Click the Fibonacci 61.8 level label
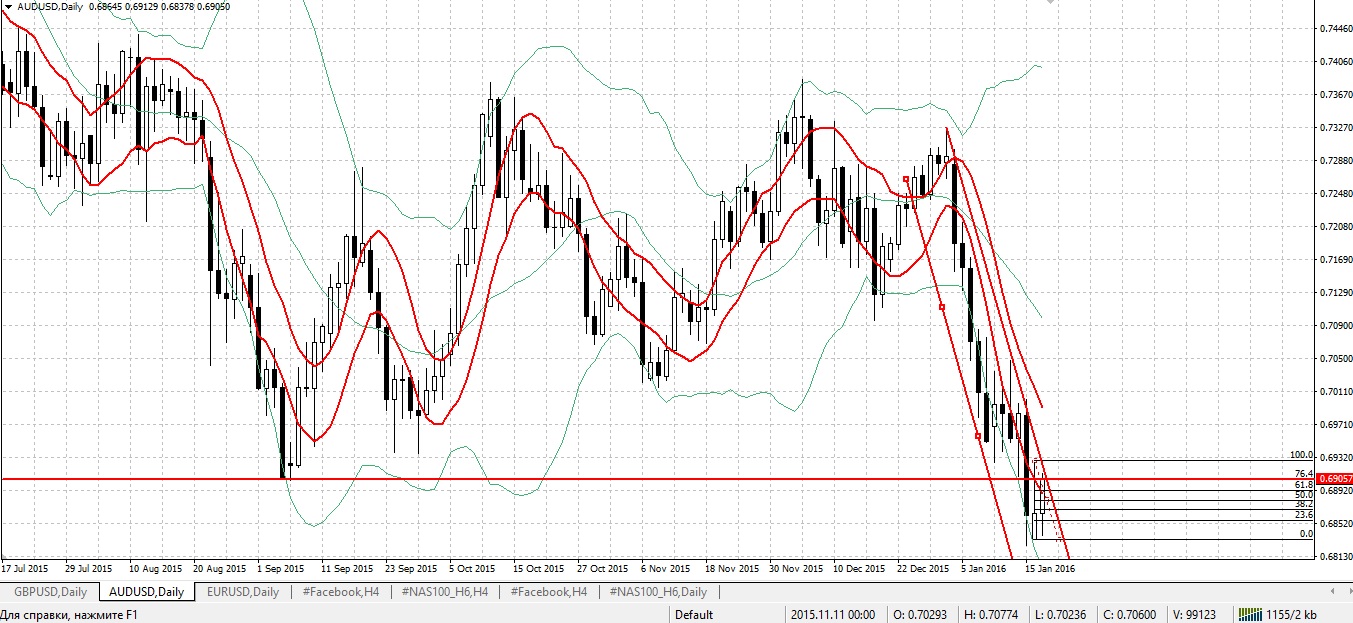 [1303, 485]
